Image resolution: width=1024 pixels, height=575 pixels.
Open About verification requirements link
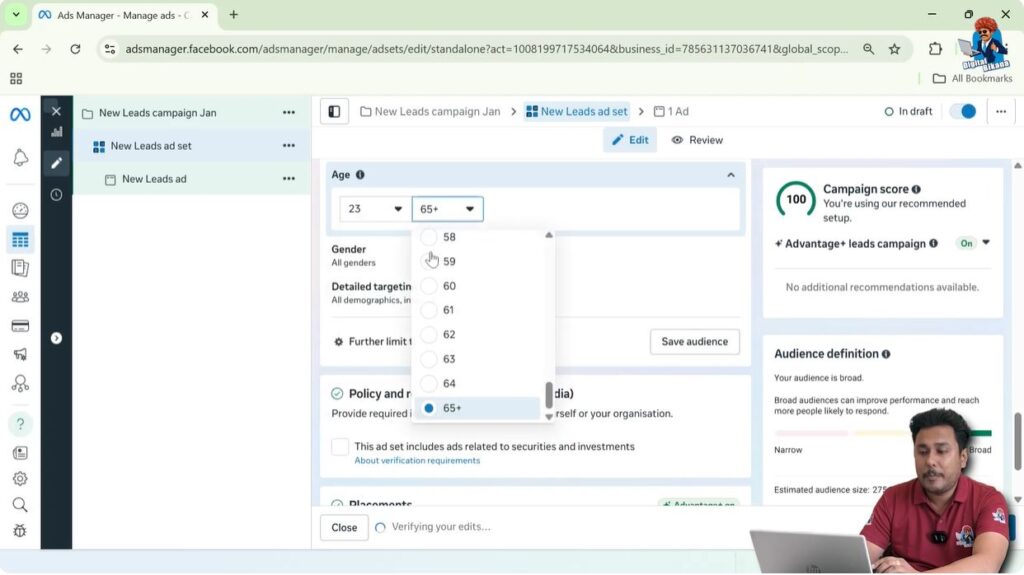pyautogui.click(x=417, y=461)
